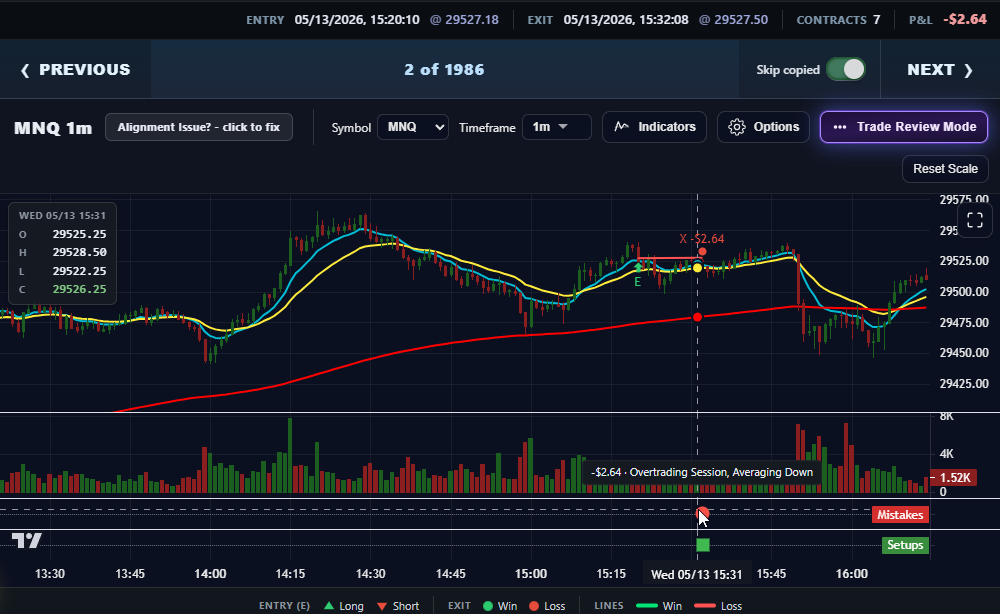Open the 1m Timeframe dropdown
This screenshot has width=1000, height=614.
click(x=556, y=127)
